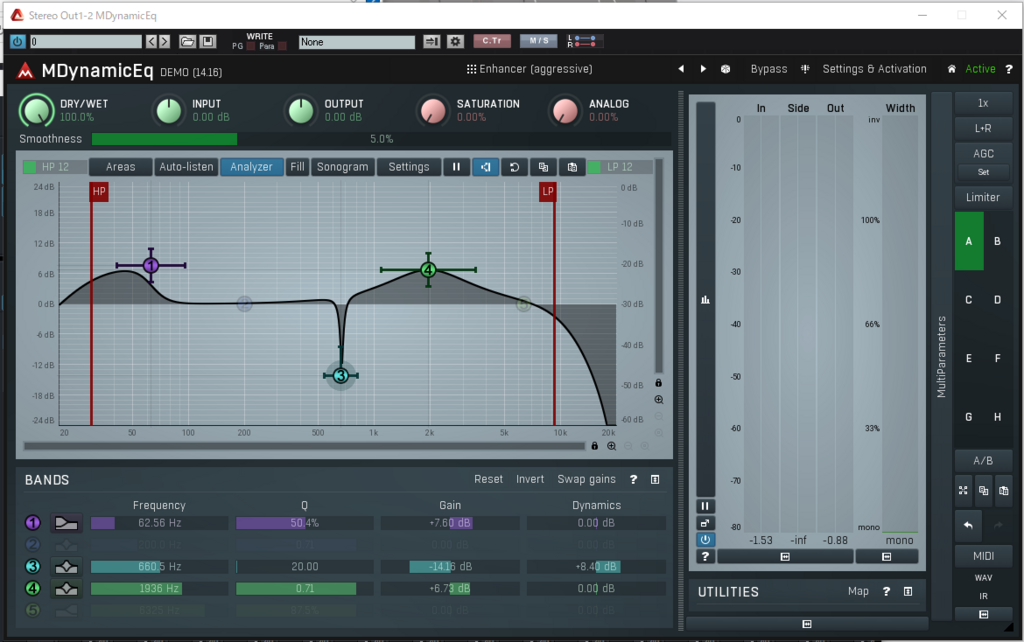Toggle Bypass on the plugin
This screenshot has height=642, width=1024.
[x=769, y=69]
